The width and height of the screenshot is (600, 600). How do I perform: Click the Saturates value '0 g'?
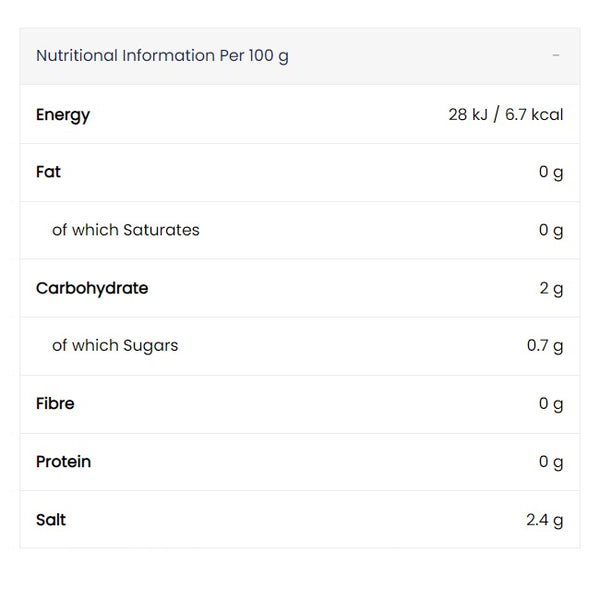[x=551, y=230]
